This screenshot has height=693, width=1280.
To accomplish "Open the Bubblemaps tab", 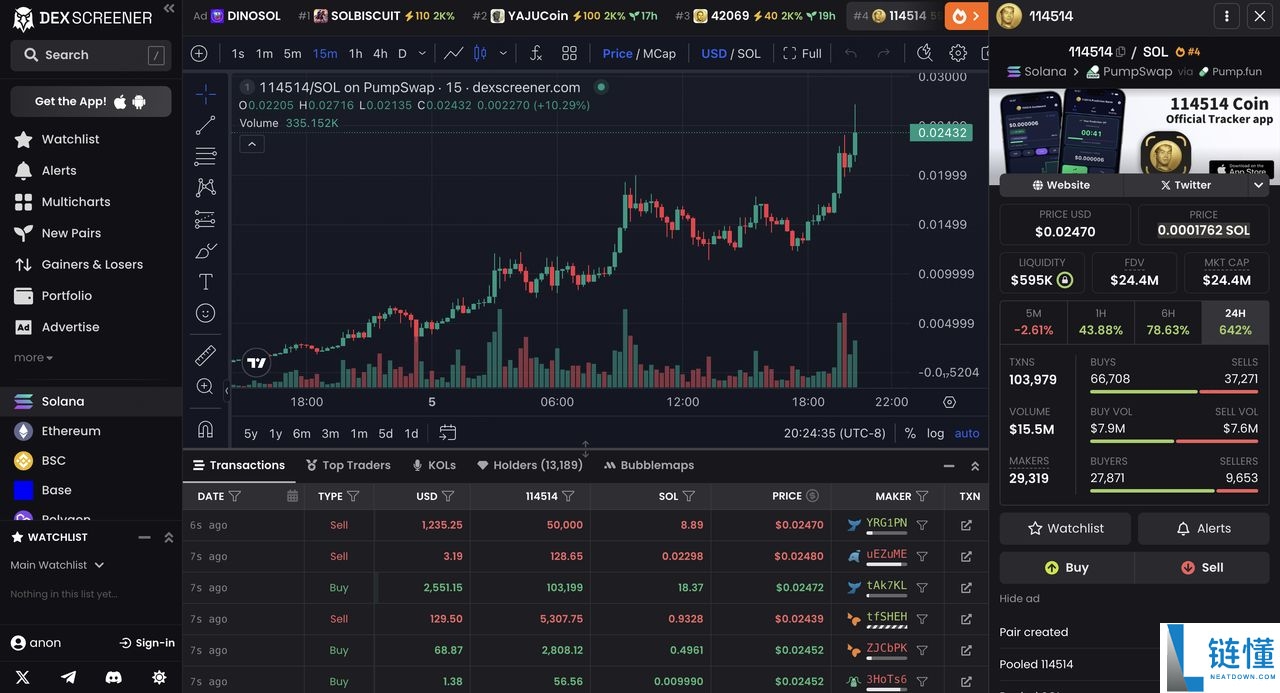I will pos(649,465).
